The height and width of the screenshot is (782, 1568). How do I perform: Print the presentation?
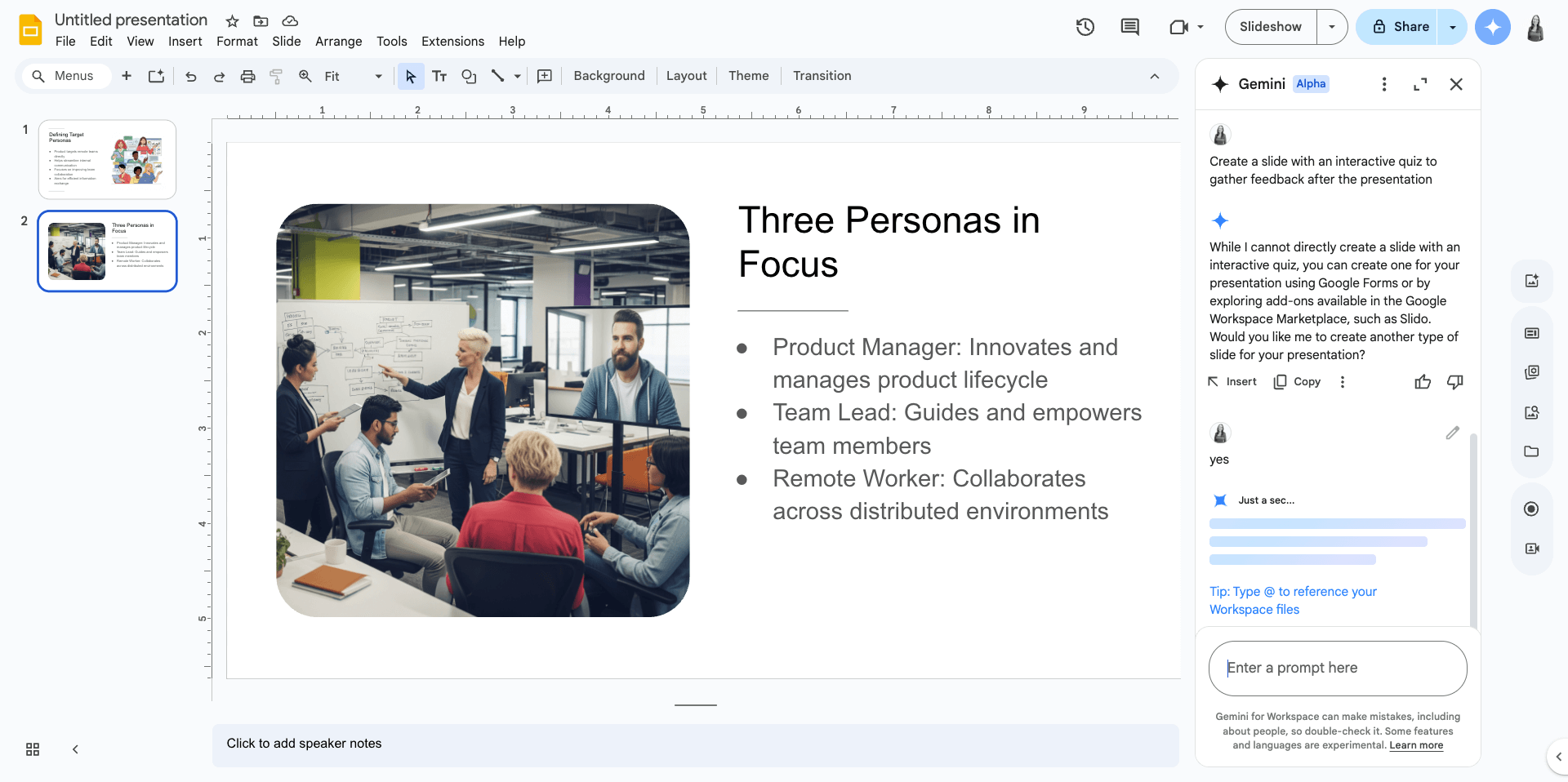click(247, 76)
